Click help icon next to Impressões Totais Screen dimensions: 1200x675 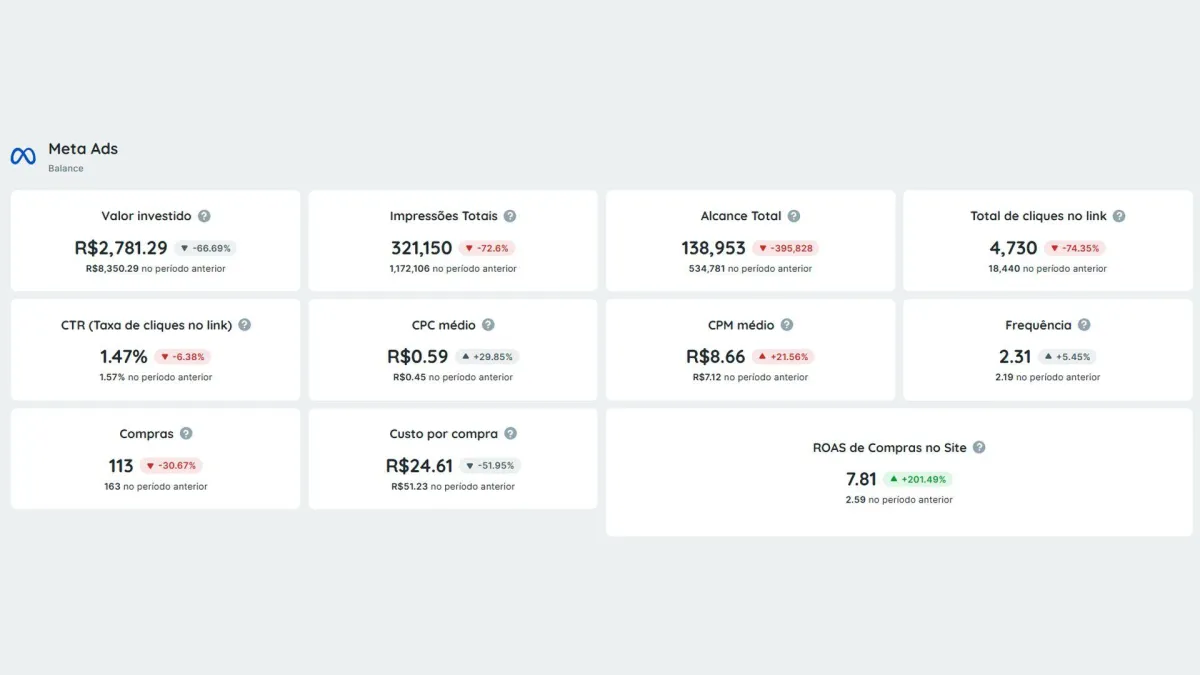click(x=510, y=216)
